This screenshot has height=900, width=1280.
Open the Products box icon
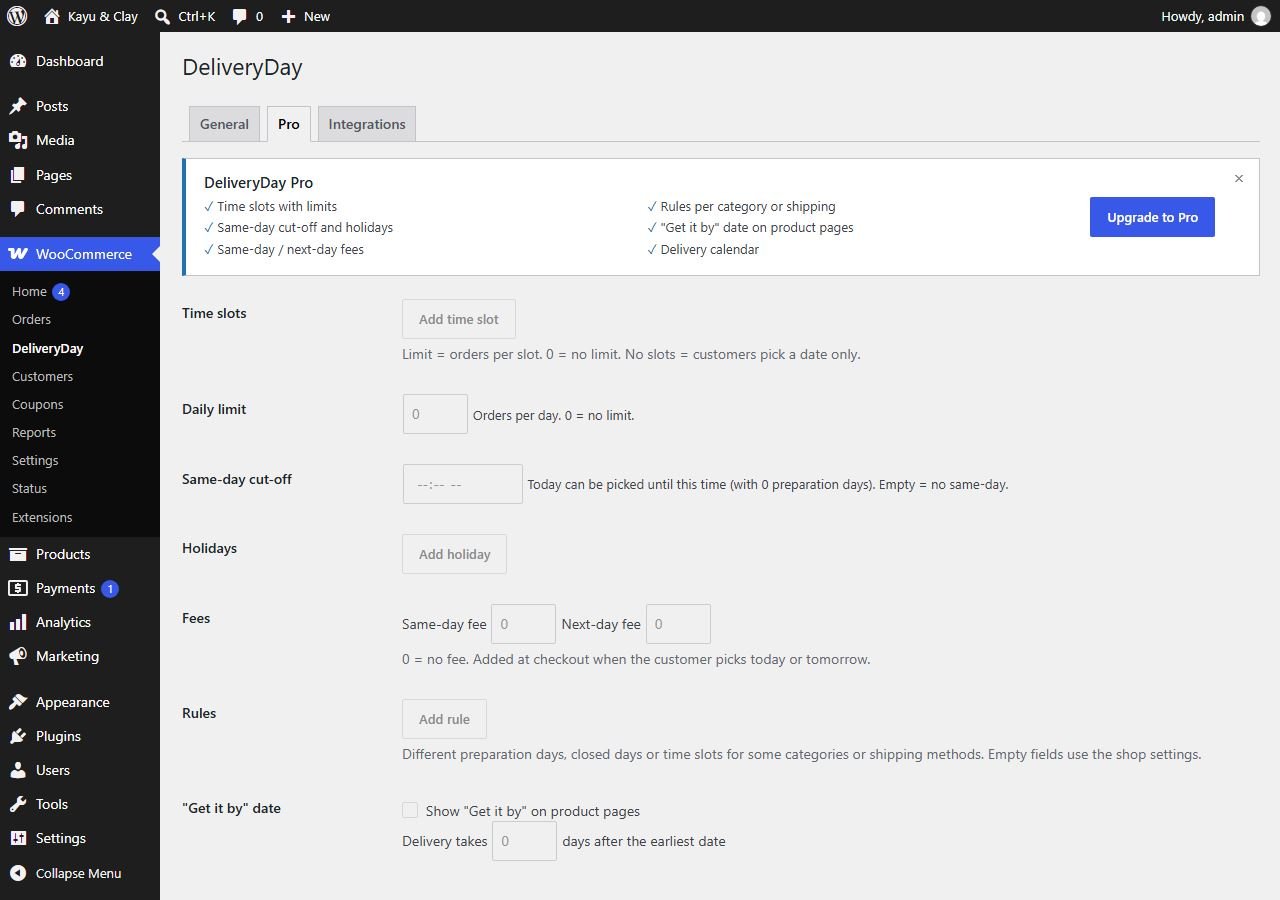point(18,554)
